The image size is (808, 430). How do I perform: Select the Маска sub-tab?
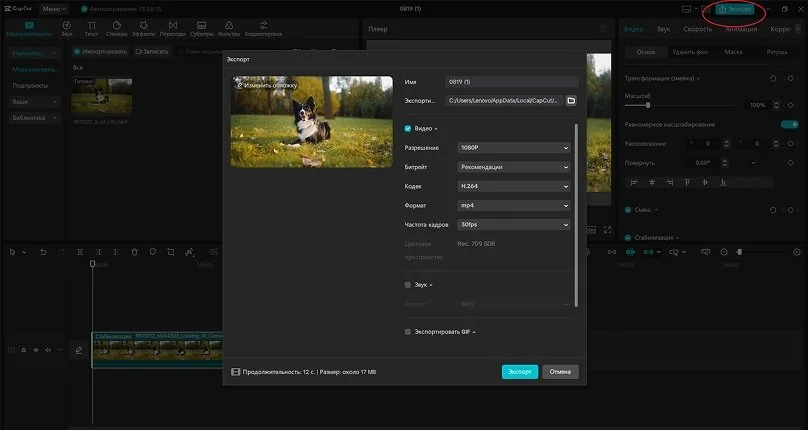pos(733,52)
